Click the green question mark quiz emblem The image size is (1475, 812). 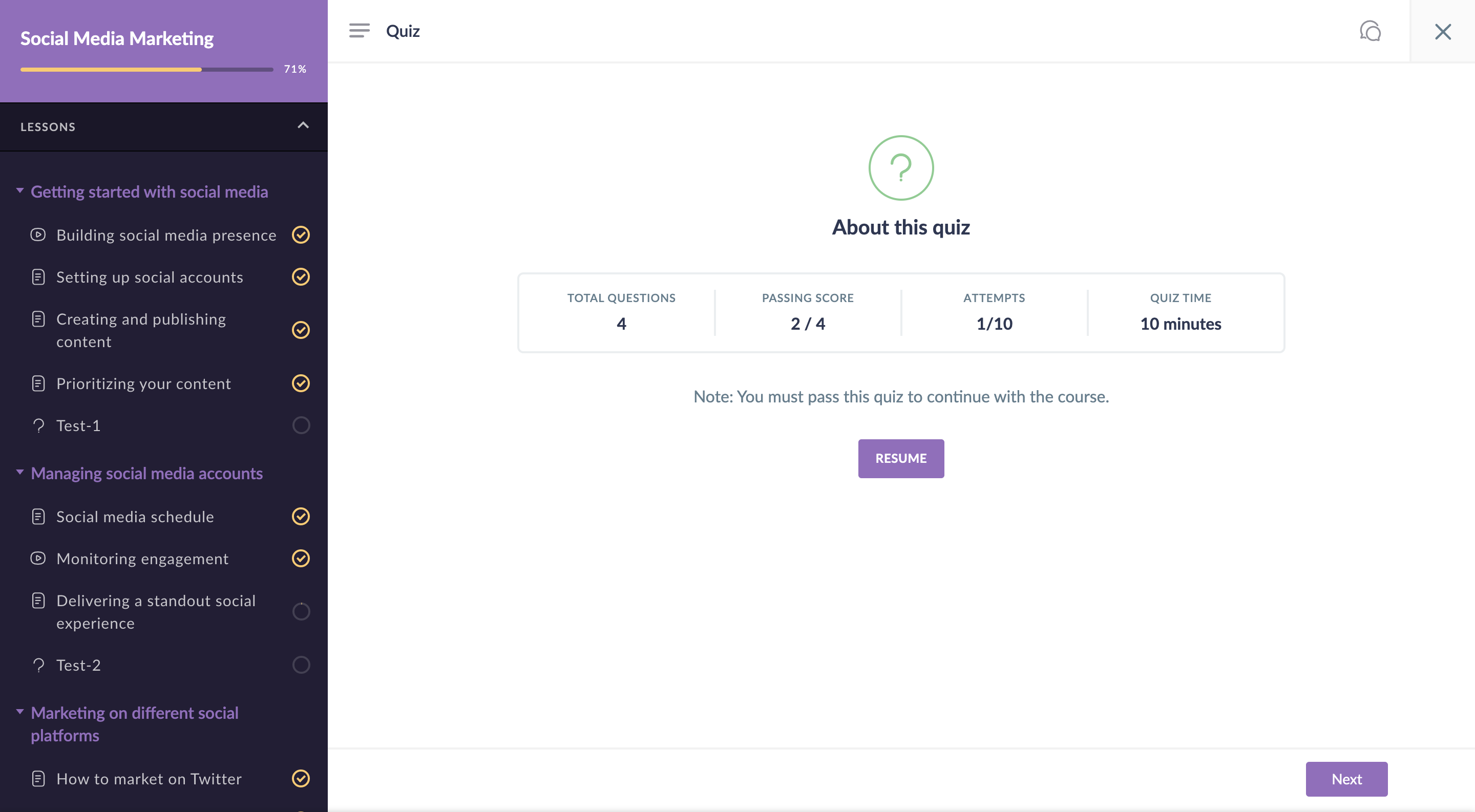(901, 167)
